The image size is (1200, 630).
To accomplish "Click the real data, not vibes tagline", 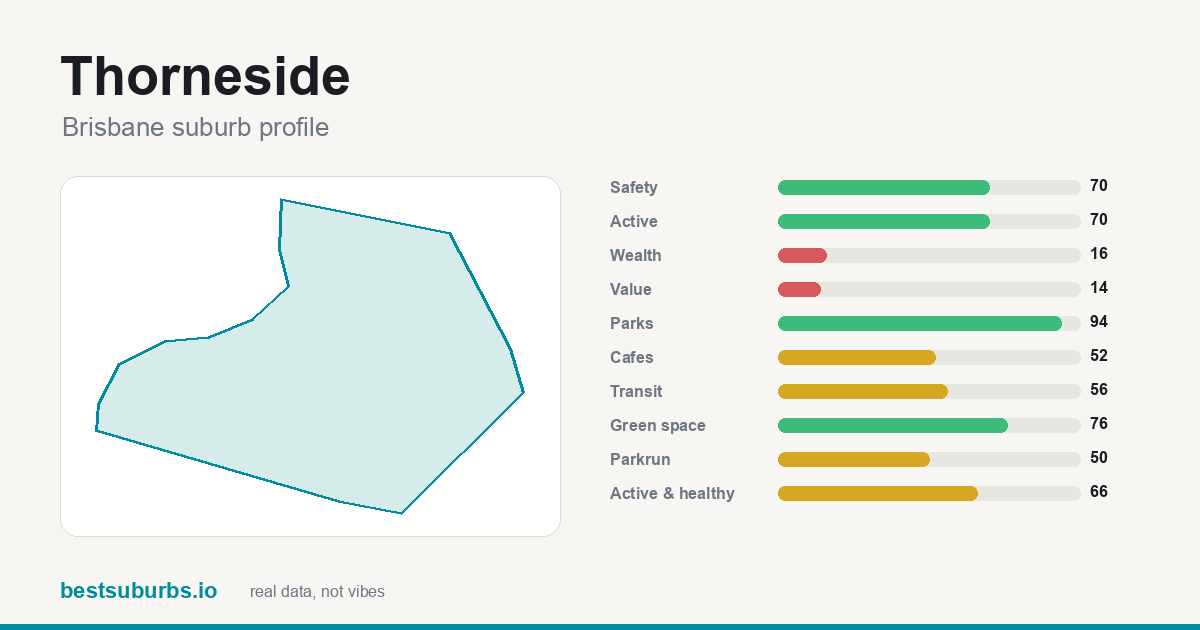I will pyautogui.click(x=317, y=592).
